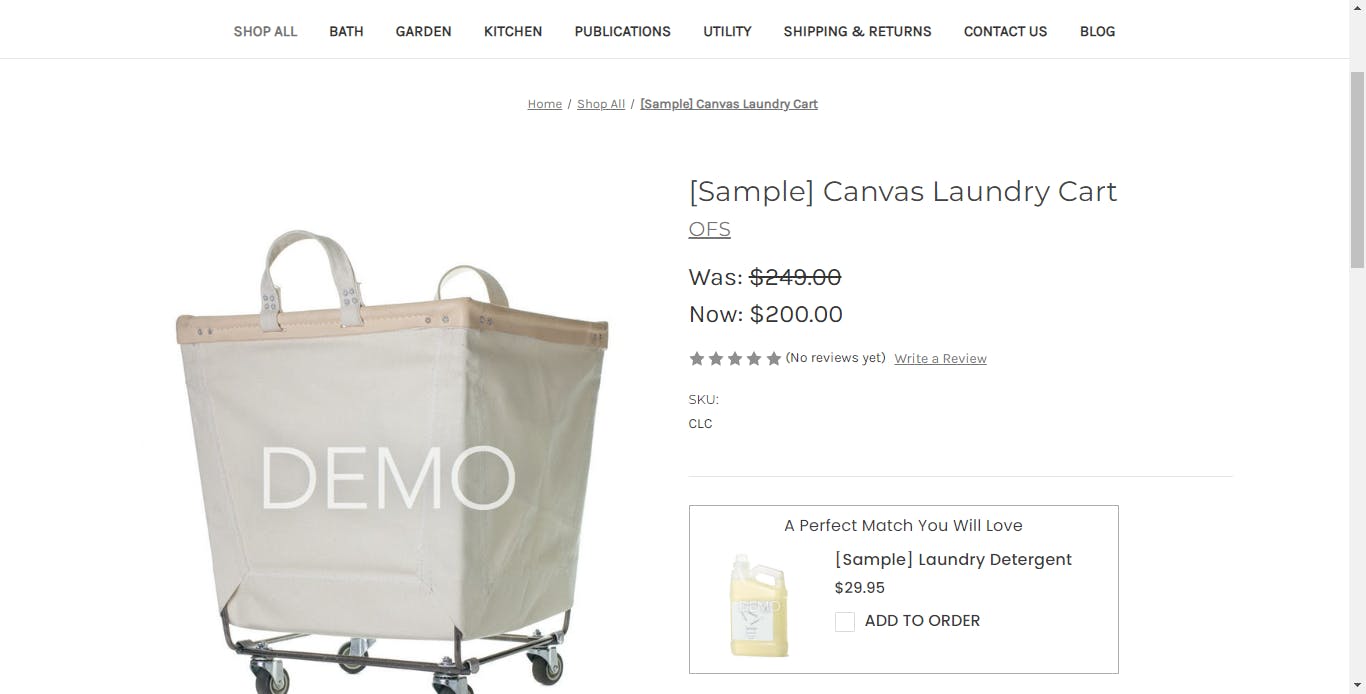Click the third rating star
This screenshot has width=1366, height=694.
point(735,358)
